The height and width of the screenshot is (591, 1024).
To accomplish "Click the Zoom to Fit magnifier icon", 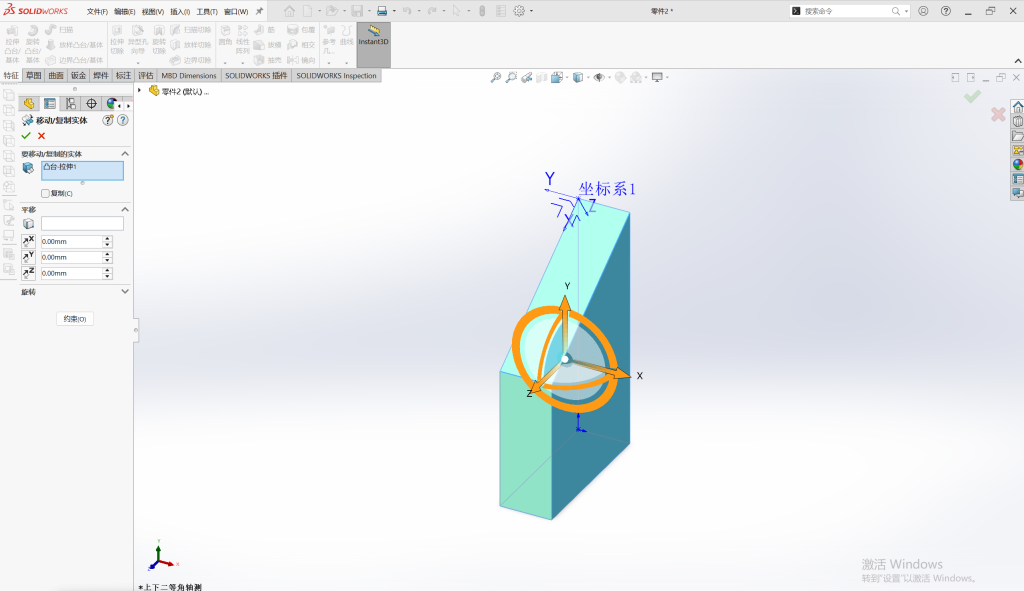I will point(496,77).
